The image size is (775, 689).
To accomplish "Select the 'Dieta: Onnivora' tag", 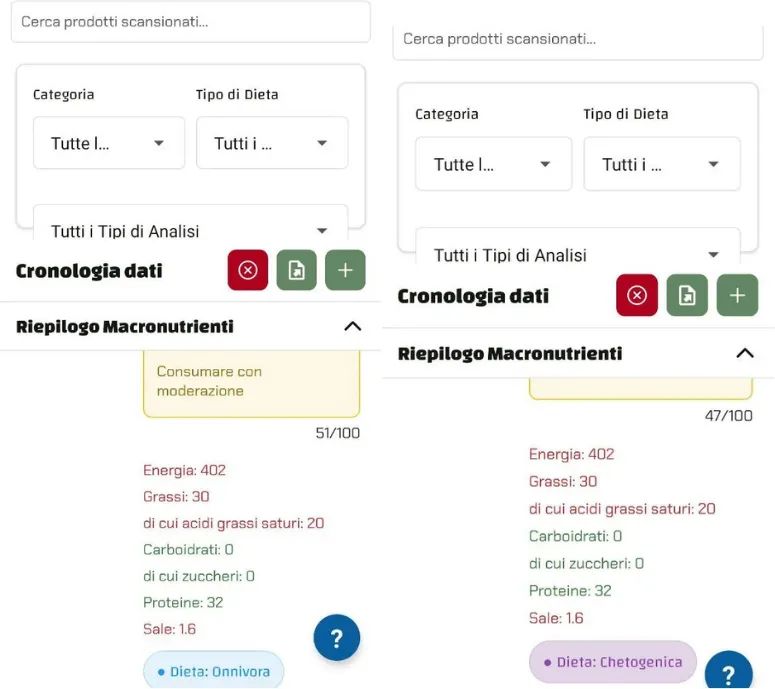I will [x=214, y=670].
